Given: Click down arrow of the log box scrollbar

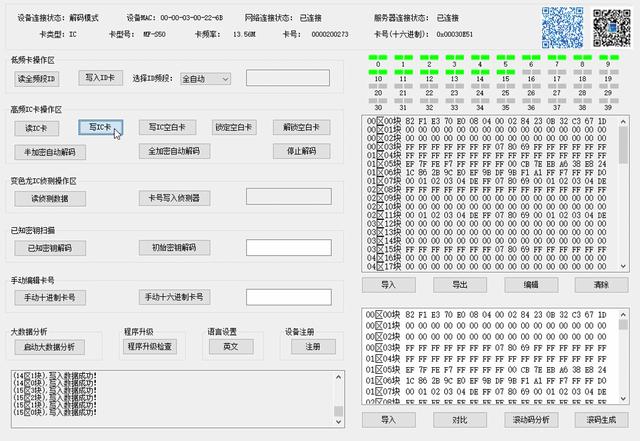Looking at the screenshot, I should click(338, 422).
